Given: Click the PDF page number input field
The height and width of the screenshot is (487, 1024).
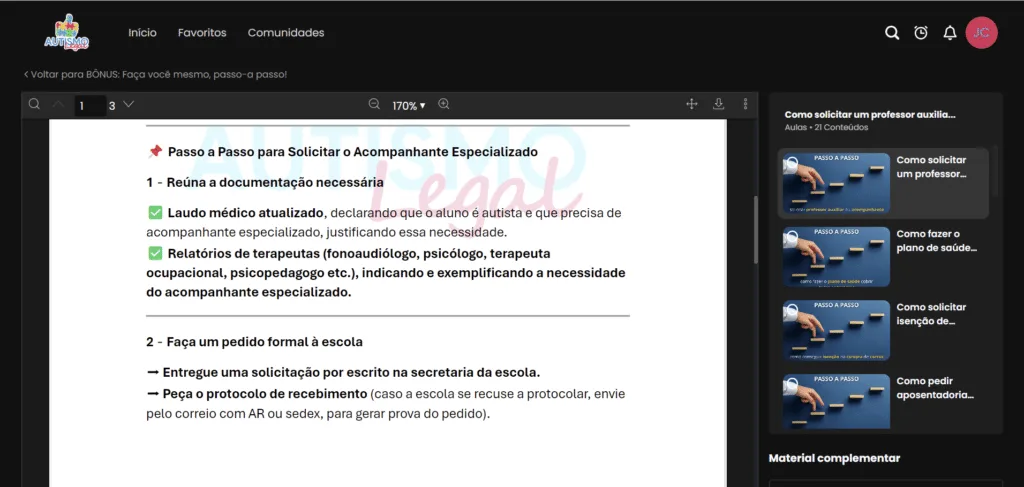Looking at the screenshot, I should tap(89, 105).
